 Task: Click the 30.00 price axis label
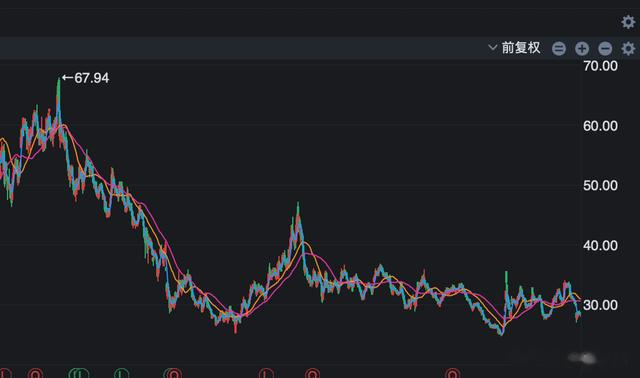pyautogui.click(x=600, y=305)
